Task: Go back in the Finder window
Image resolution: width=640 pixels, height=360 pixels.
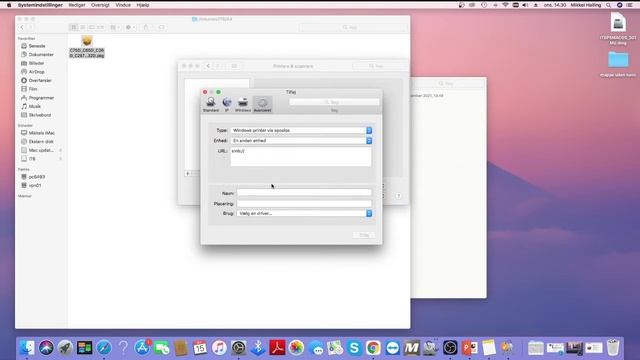Action: 22,27
